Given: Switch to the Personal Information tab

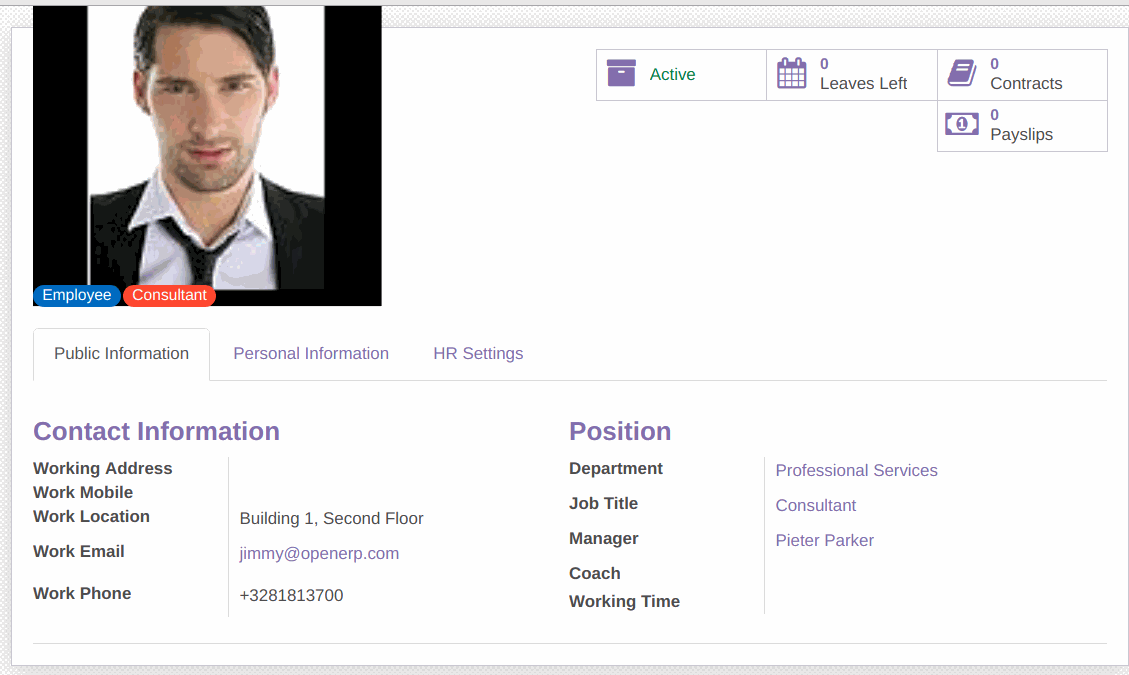Looking at the screenshot, I should (311, 354).
